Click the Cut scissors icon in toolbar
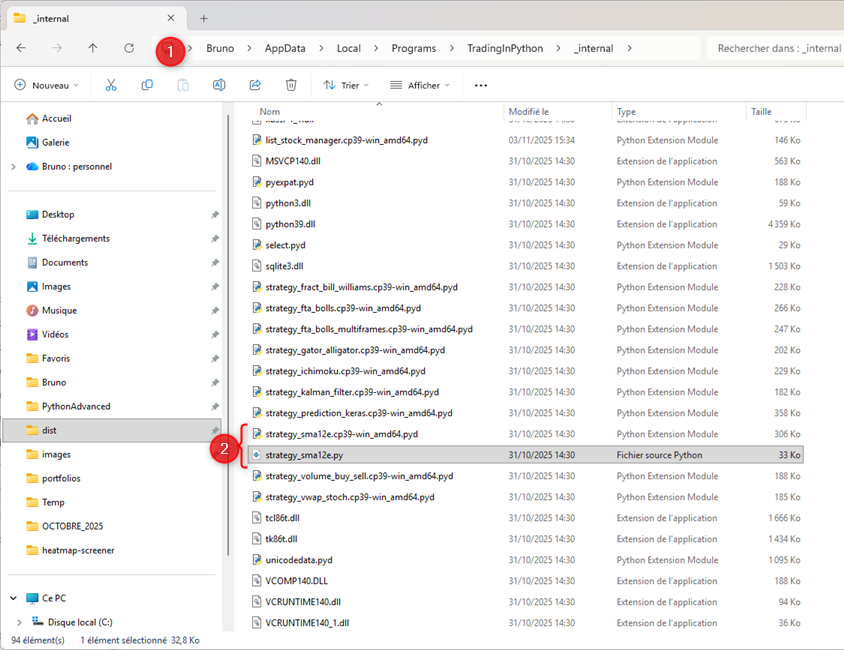The height and width of the screenshot is (650, 844). [x=111, y=86]
